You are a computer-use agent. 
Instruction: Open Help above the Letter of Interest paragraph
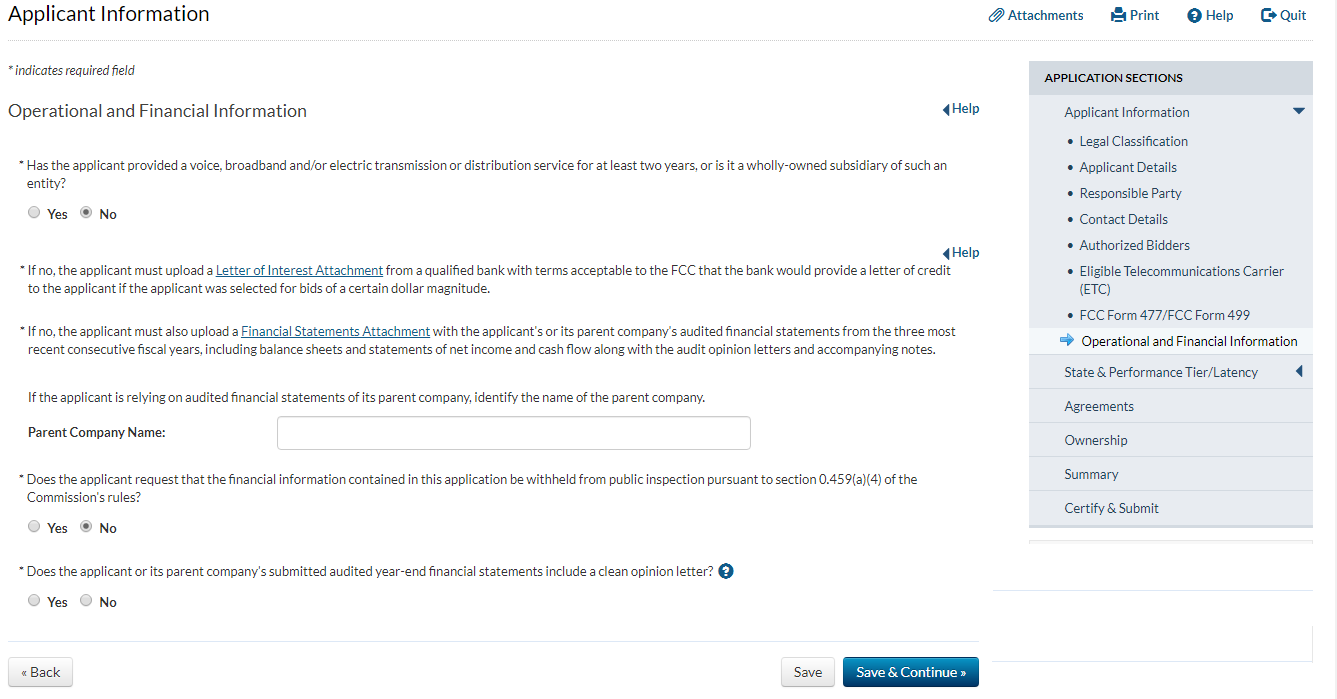[x=961, y=252]
